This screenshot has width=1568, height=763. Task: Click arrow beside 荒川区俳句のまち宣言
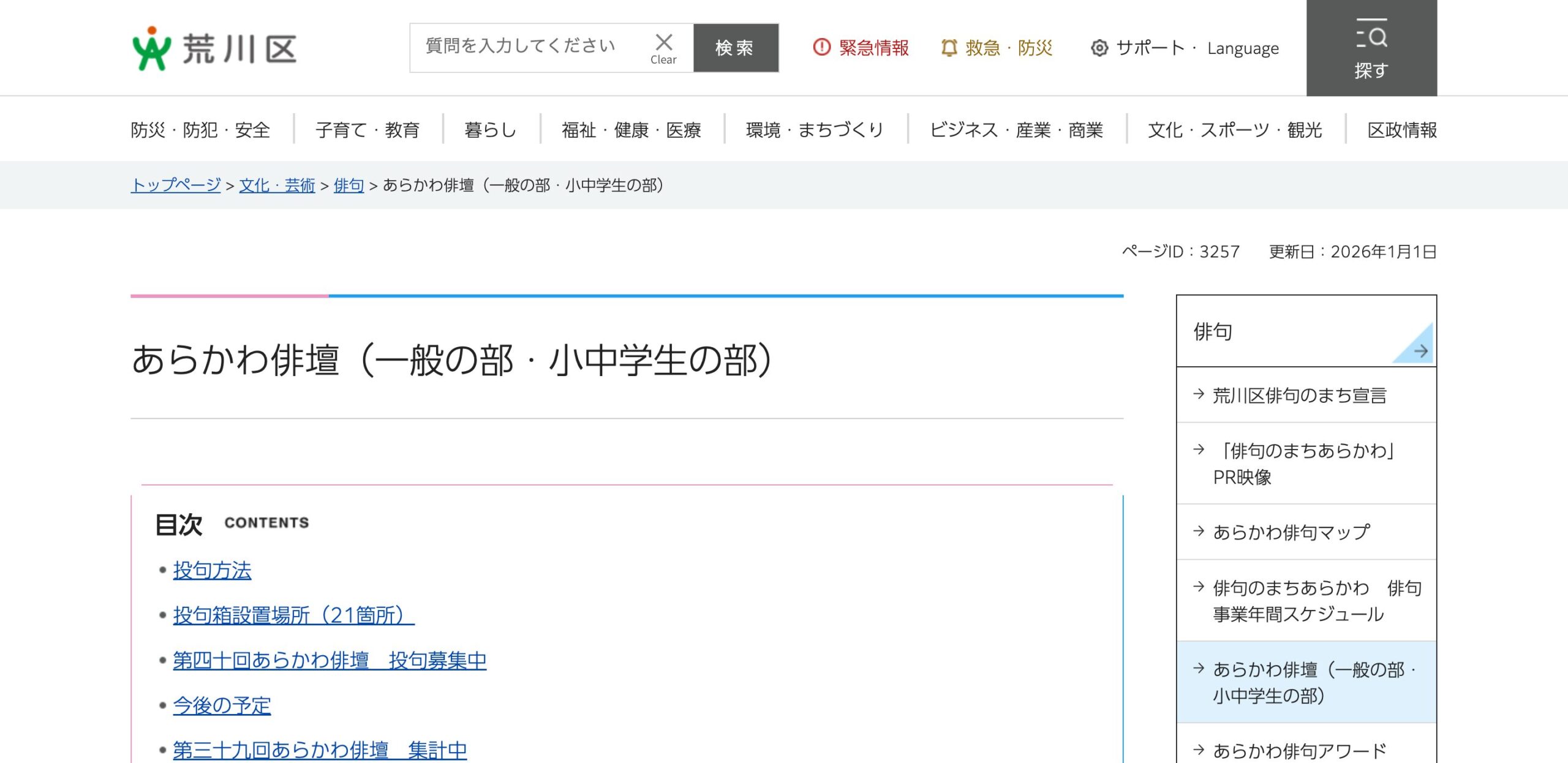point(1199,394)
